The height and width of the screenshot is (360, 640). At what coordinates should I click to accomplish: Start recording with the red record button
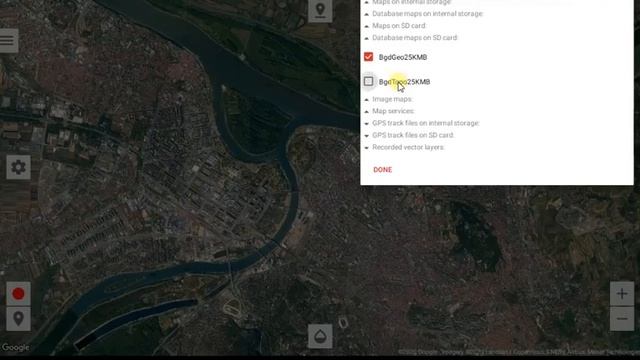click(x=18, y=293)
